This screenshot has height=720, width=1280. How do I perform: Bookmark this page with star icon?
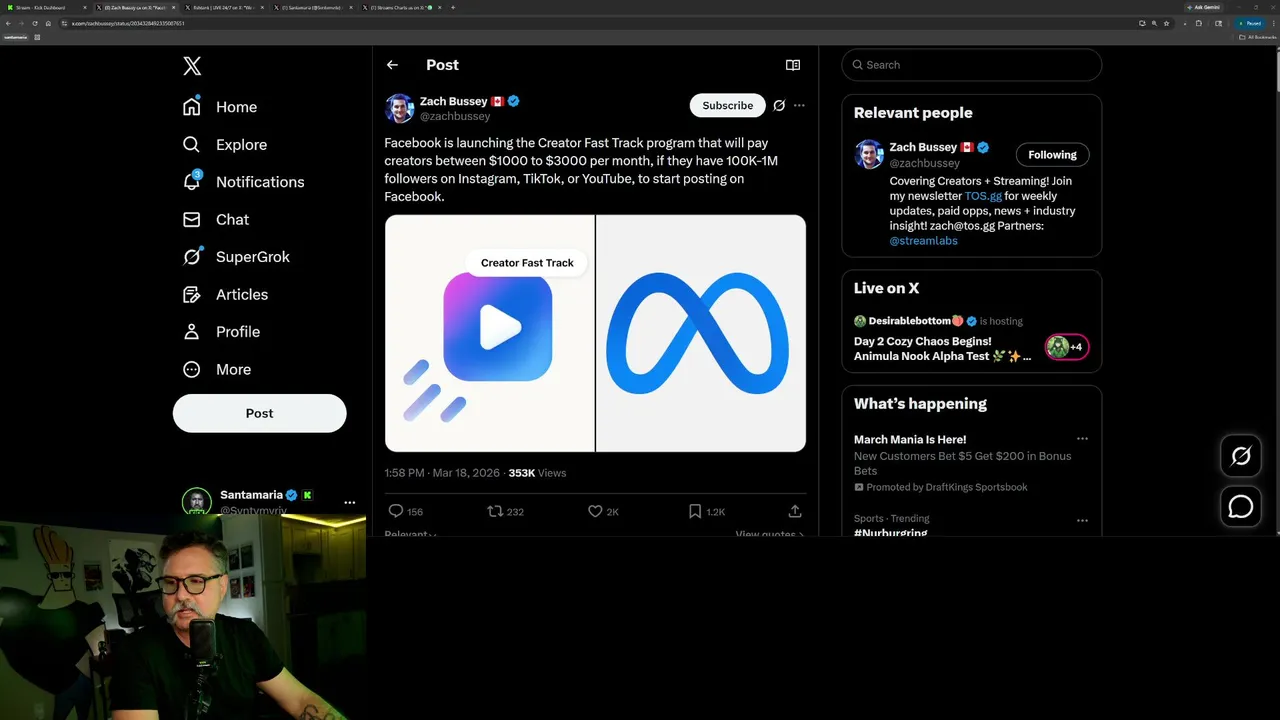pos(1166,23)
